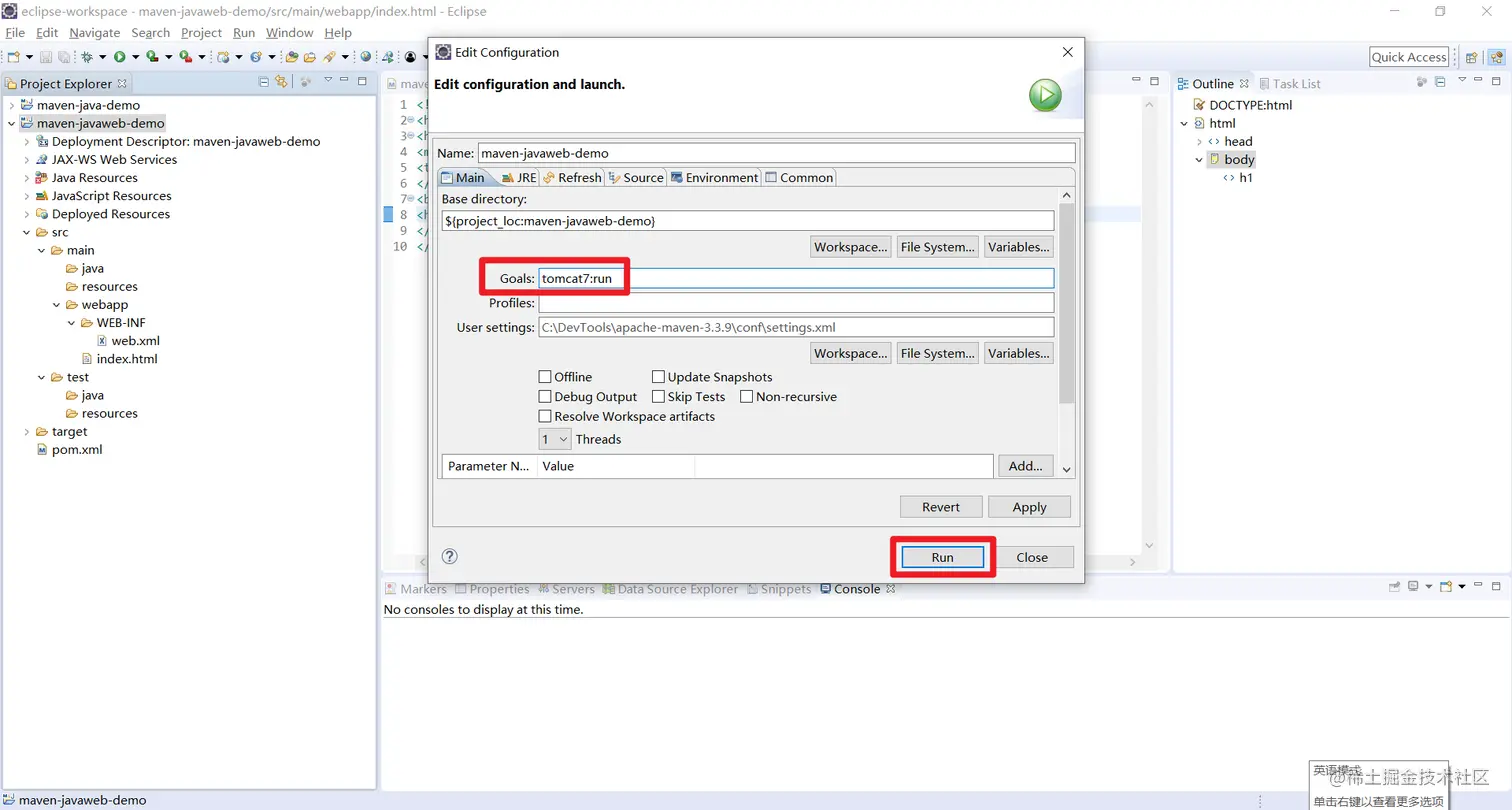Open the Outline view menu triangle
The height and width of the screenshot is (810, 1512).
pos(1462,79)
